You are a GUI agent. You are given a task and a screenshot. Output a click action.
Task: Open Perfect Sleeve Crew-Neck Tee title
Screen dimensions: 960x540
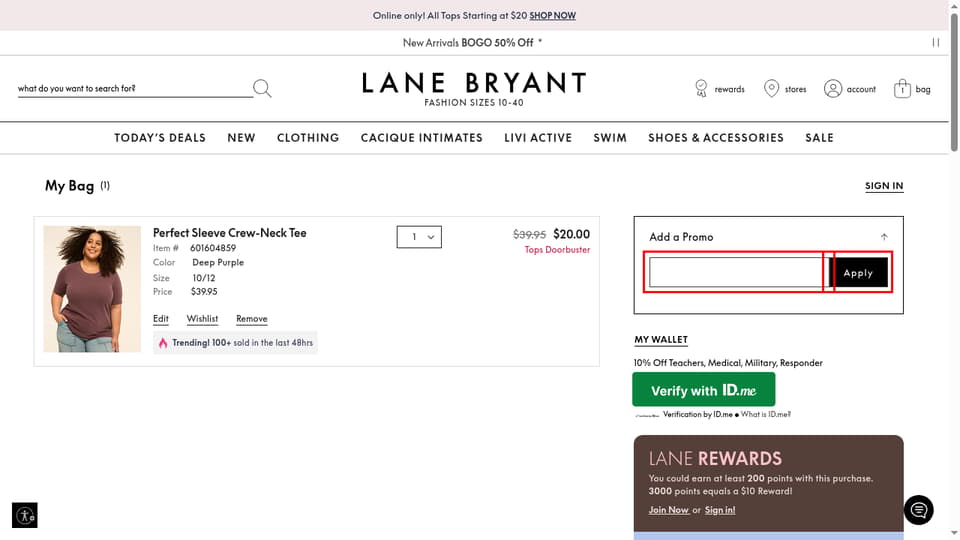[x=230, y=233]
